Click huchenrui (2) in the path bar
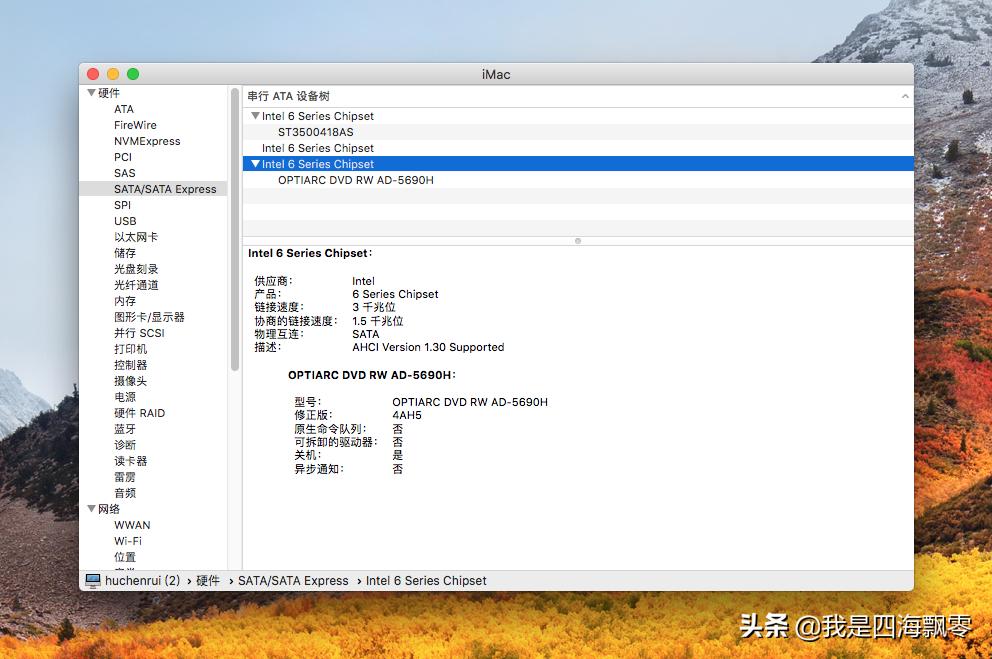992x659 pixels. 142,581
